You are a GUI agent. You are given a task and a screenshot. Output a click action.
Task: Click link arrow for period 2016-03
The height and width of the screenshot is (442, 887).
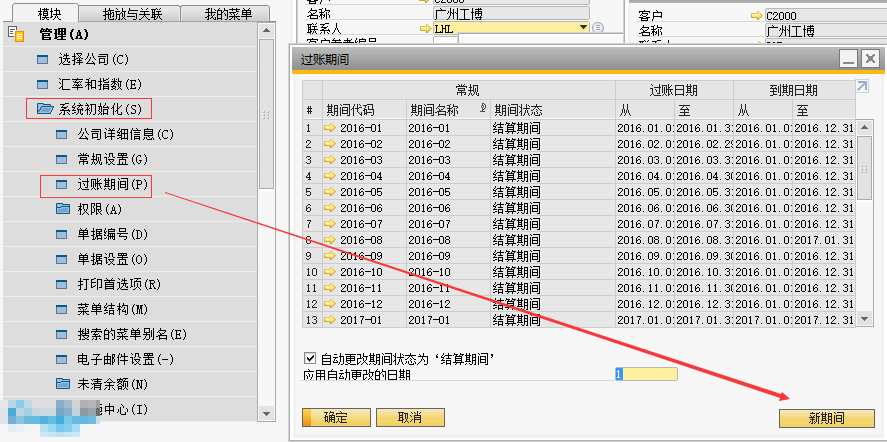click(330, 160)
